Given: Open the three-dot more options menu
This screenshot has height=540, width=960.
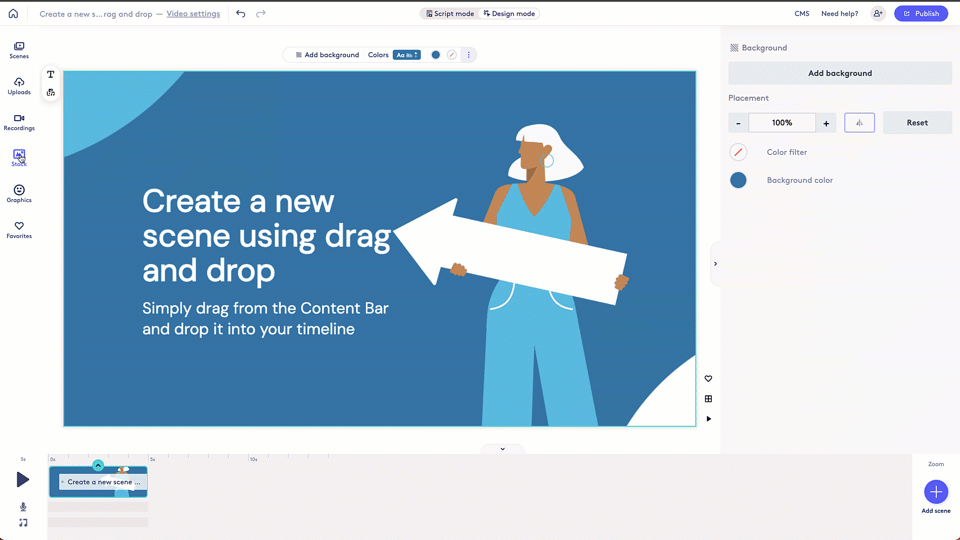Looking at the screenshot, I should click(468, 55).
